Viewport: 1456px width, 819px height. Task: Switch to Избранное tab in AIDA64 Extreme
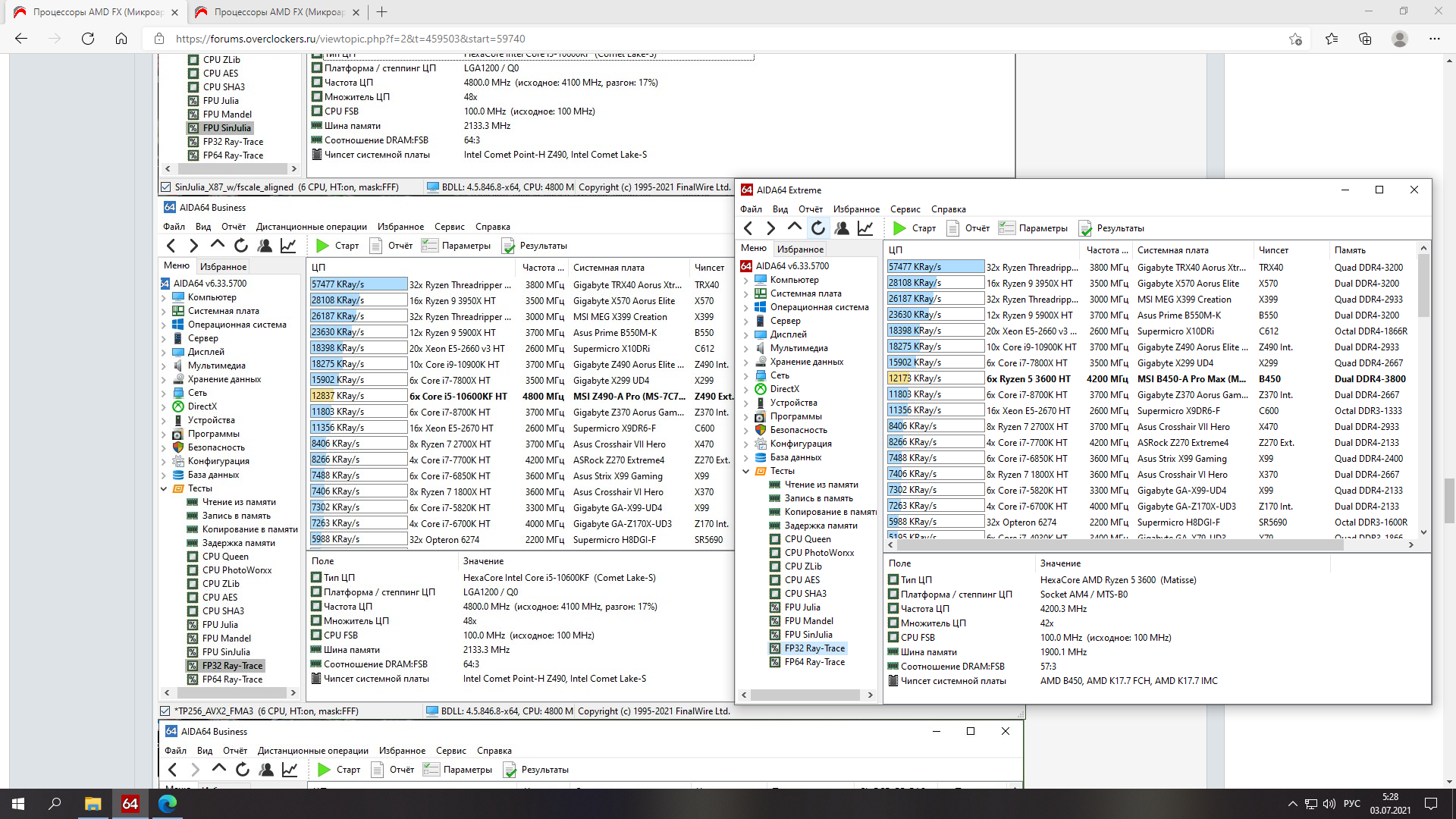pyautogui.click(x=800, y=249)
